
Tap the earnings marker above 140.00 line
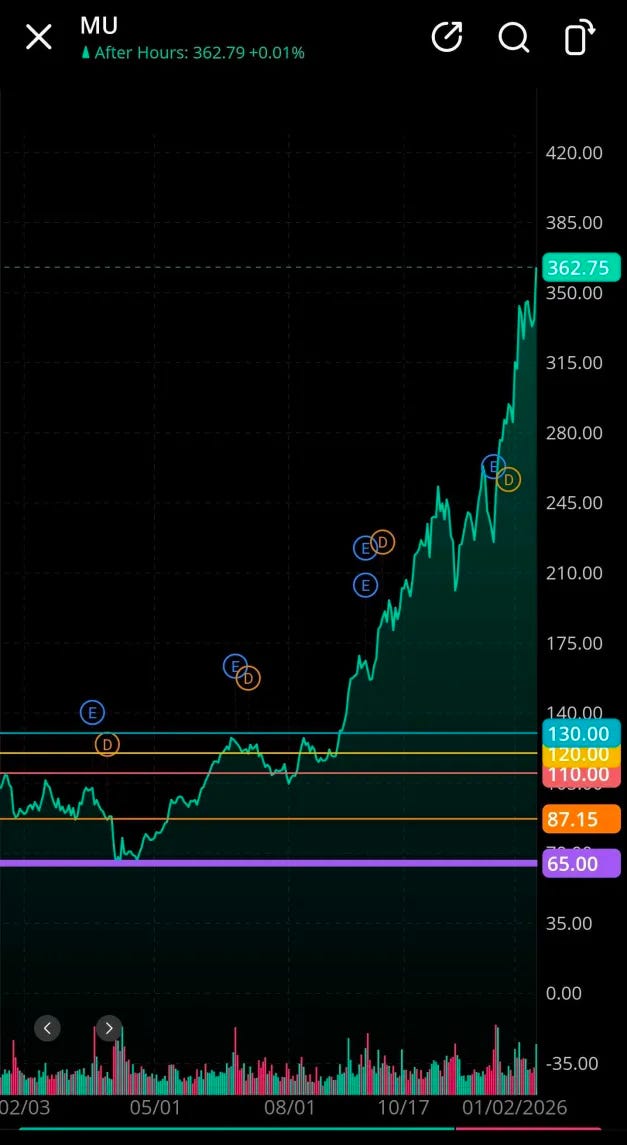92,712
